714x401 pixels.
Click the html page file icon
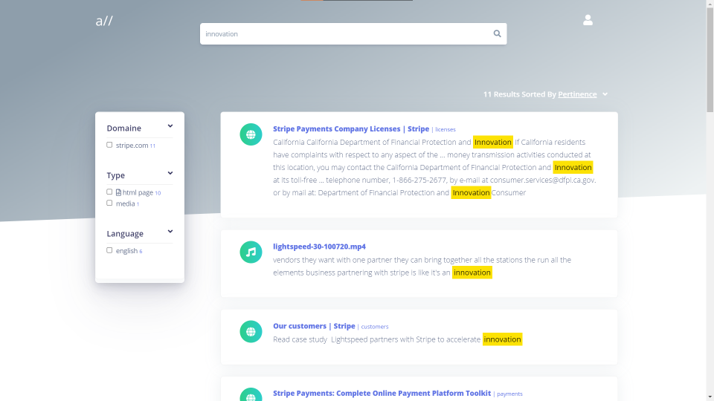click(118, 193)
